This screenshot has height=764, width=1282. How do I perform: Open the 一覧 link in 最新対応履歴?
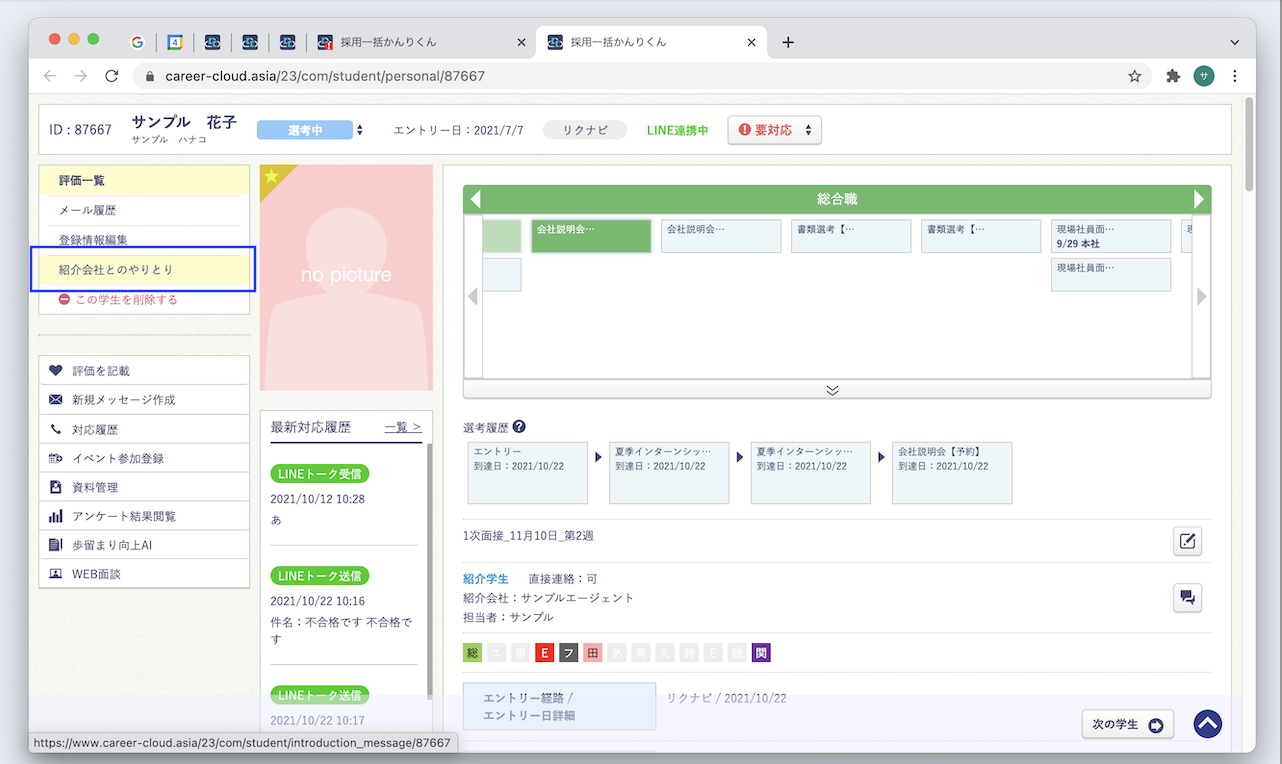coord(400,427)
